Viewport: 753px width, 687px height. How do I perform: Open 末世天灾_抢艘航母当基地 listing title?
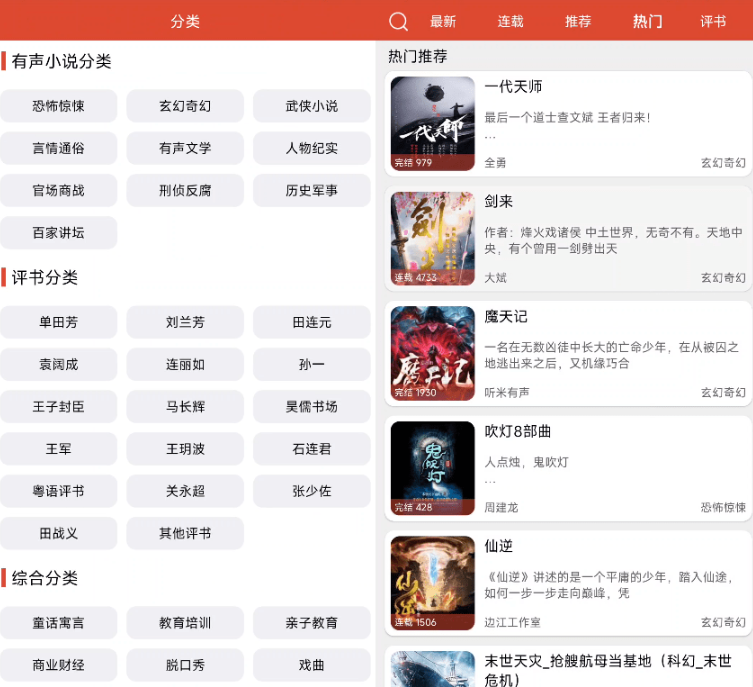(x=608, y=670)
